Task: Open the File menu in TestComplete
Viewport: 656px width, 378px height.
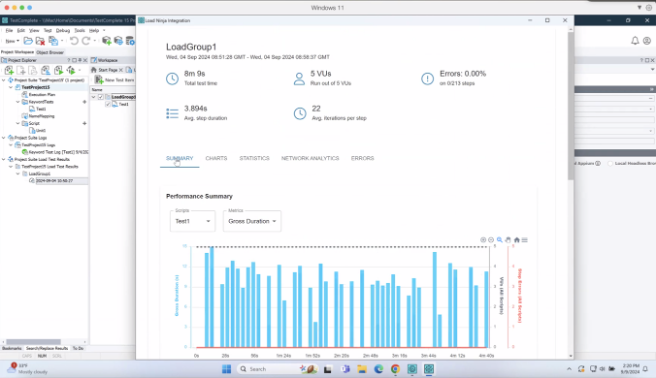Action: pyautogui.click(x=9, y=31)
